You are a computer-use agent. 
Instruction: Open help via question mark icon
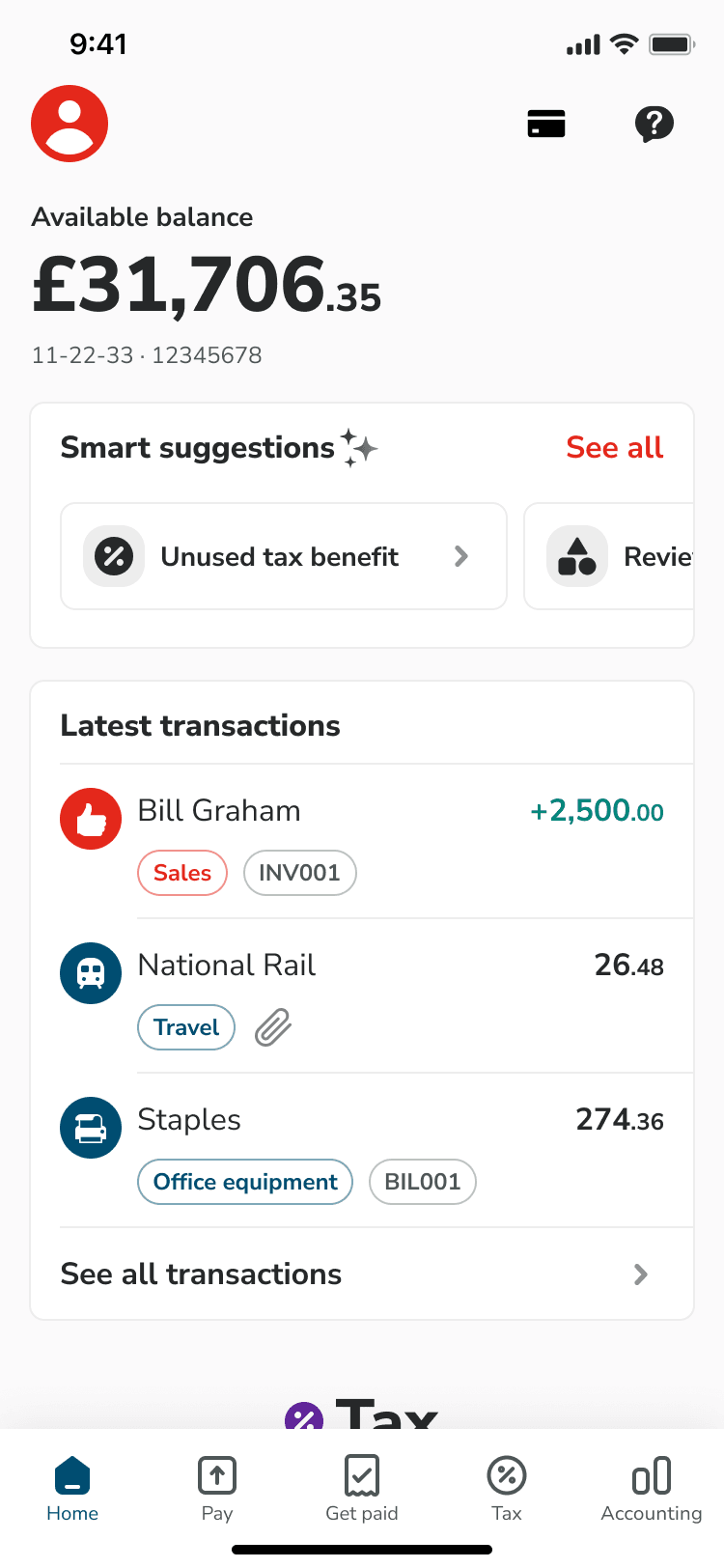(654, 124)
